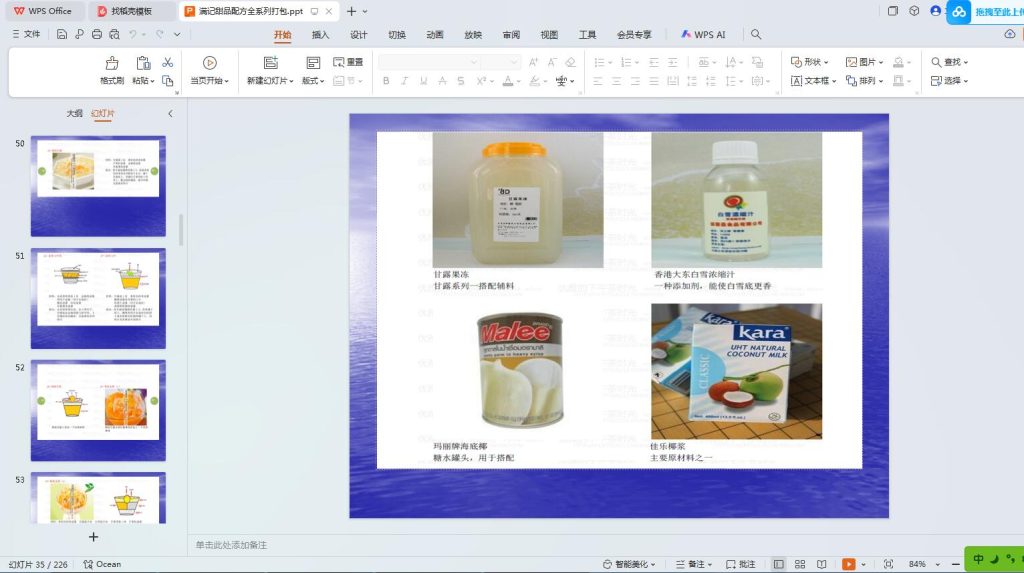Open text highlight color picker
Image resolution: width=1024 pixels, height=573 pixels.
click(534, 81)
